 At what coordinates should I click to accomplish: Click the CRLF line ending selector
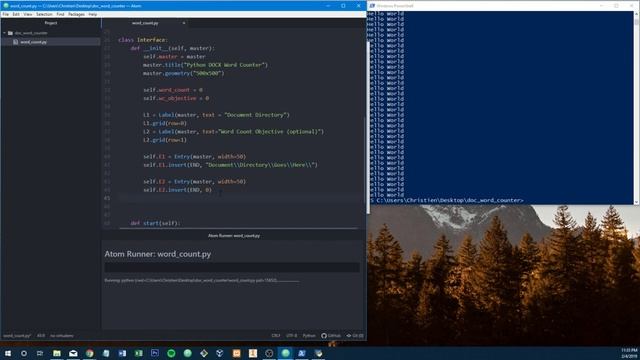(x=276, y=336)
